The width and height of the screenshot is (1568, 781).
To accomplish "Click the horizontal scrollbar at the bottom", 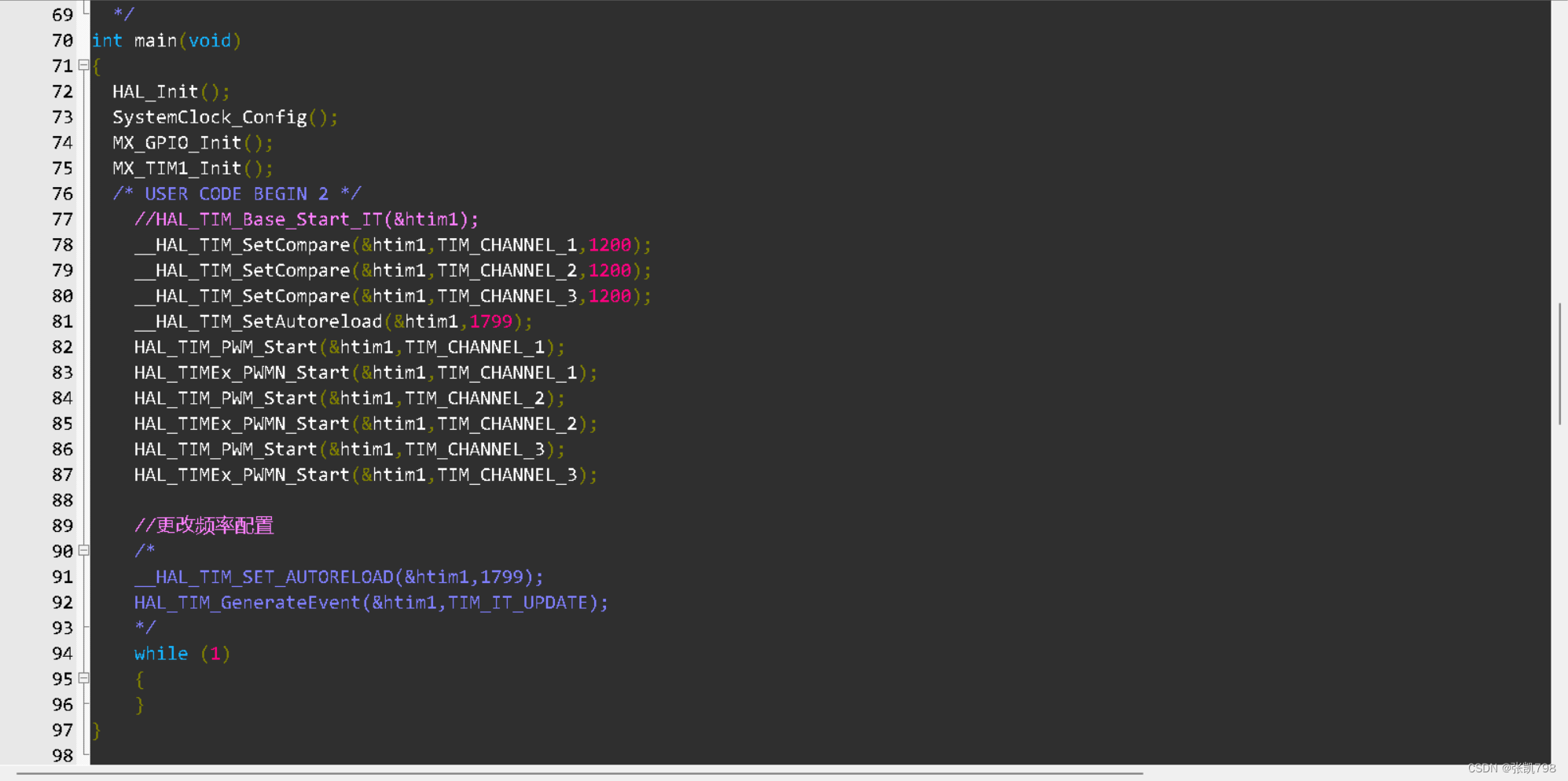I will point(579,773).
